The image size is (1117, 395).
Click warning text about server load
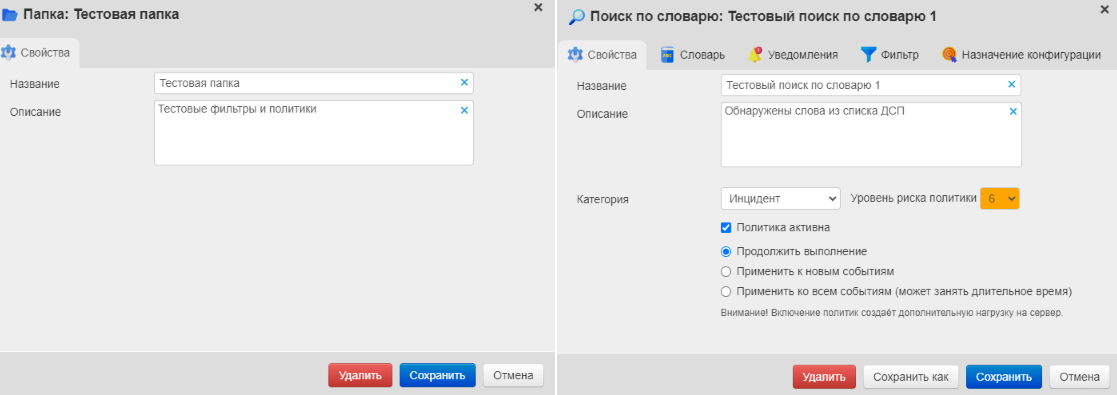pyautogui.click(x=891, y=312)
